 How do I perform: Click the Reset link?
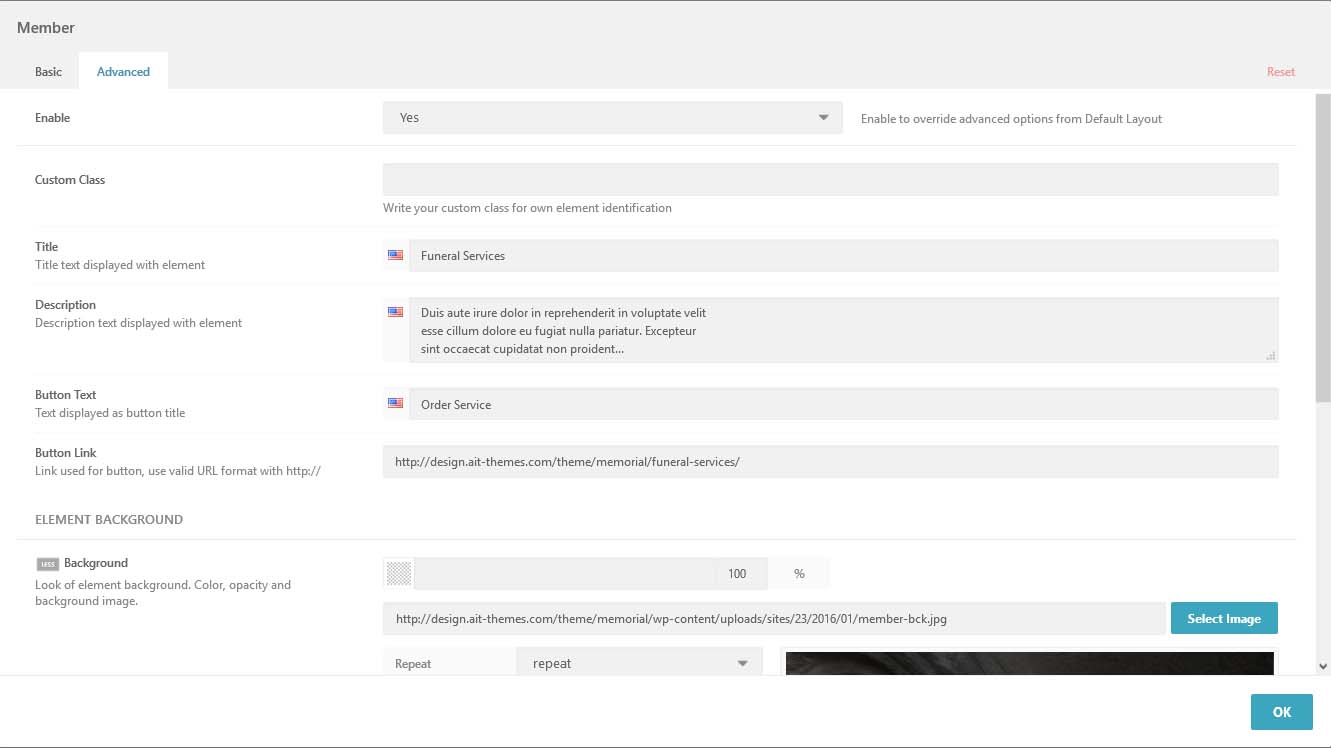point(1281,72)
